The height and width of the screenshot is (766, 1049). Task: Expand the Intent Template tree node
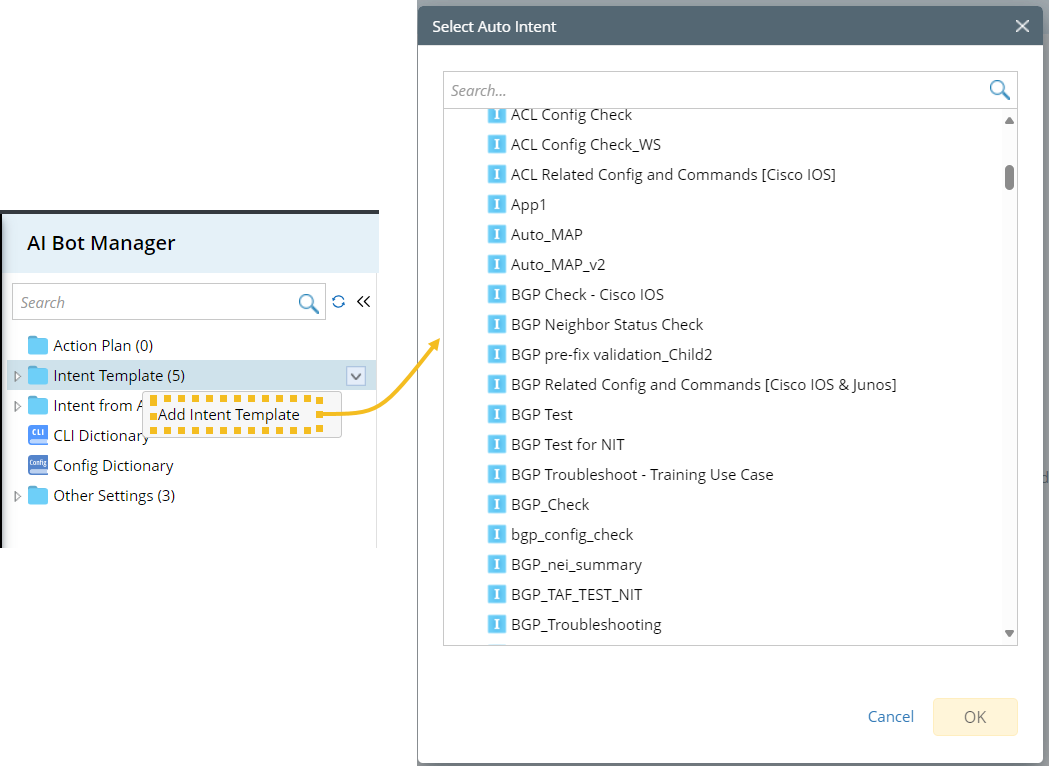click(x=17, y=376)
